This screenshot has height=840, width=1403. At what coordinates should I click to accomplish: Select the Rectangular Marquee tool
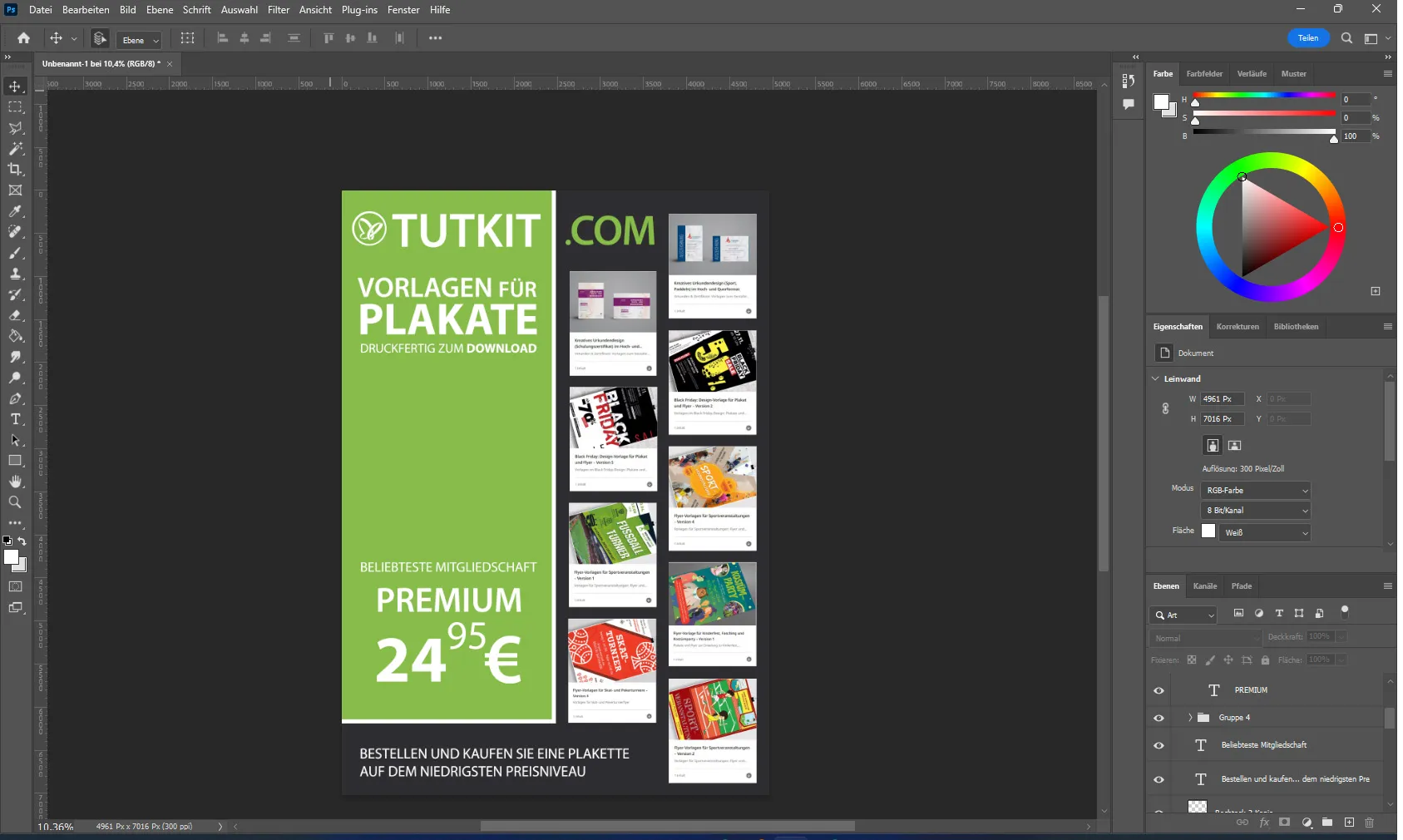[x=15, y=107]
